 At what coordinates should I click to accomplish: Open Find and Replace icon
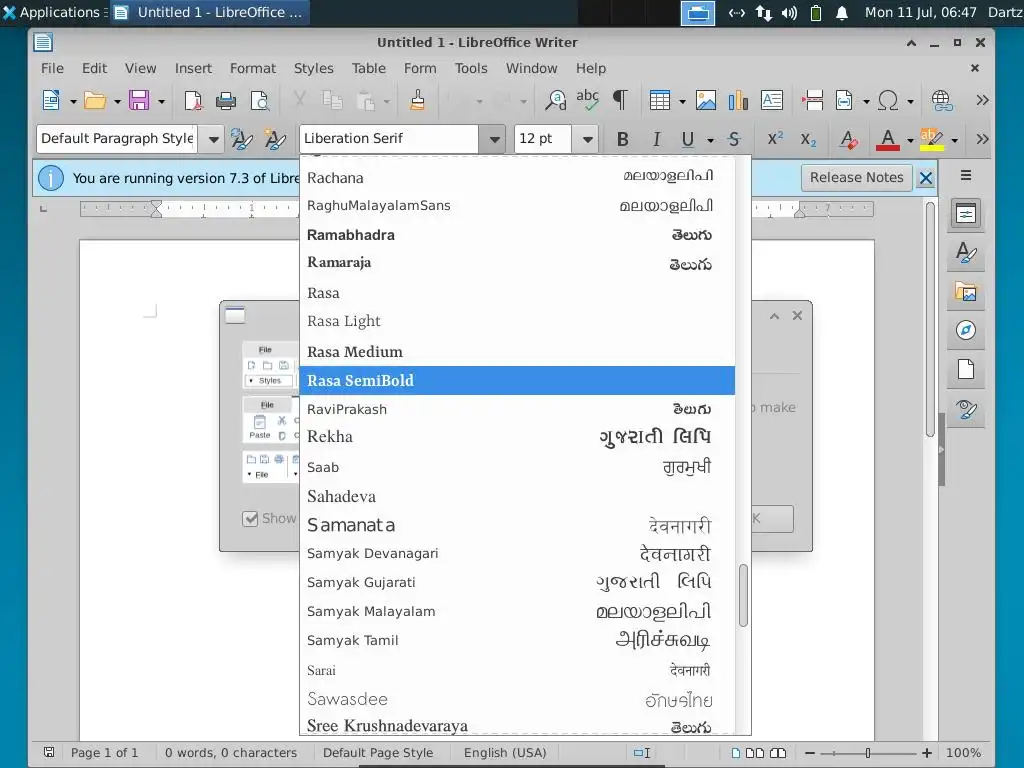pyautogui.click(x=555, y=101)
